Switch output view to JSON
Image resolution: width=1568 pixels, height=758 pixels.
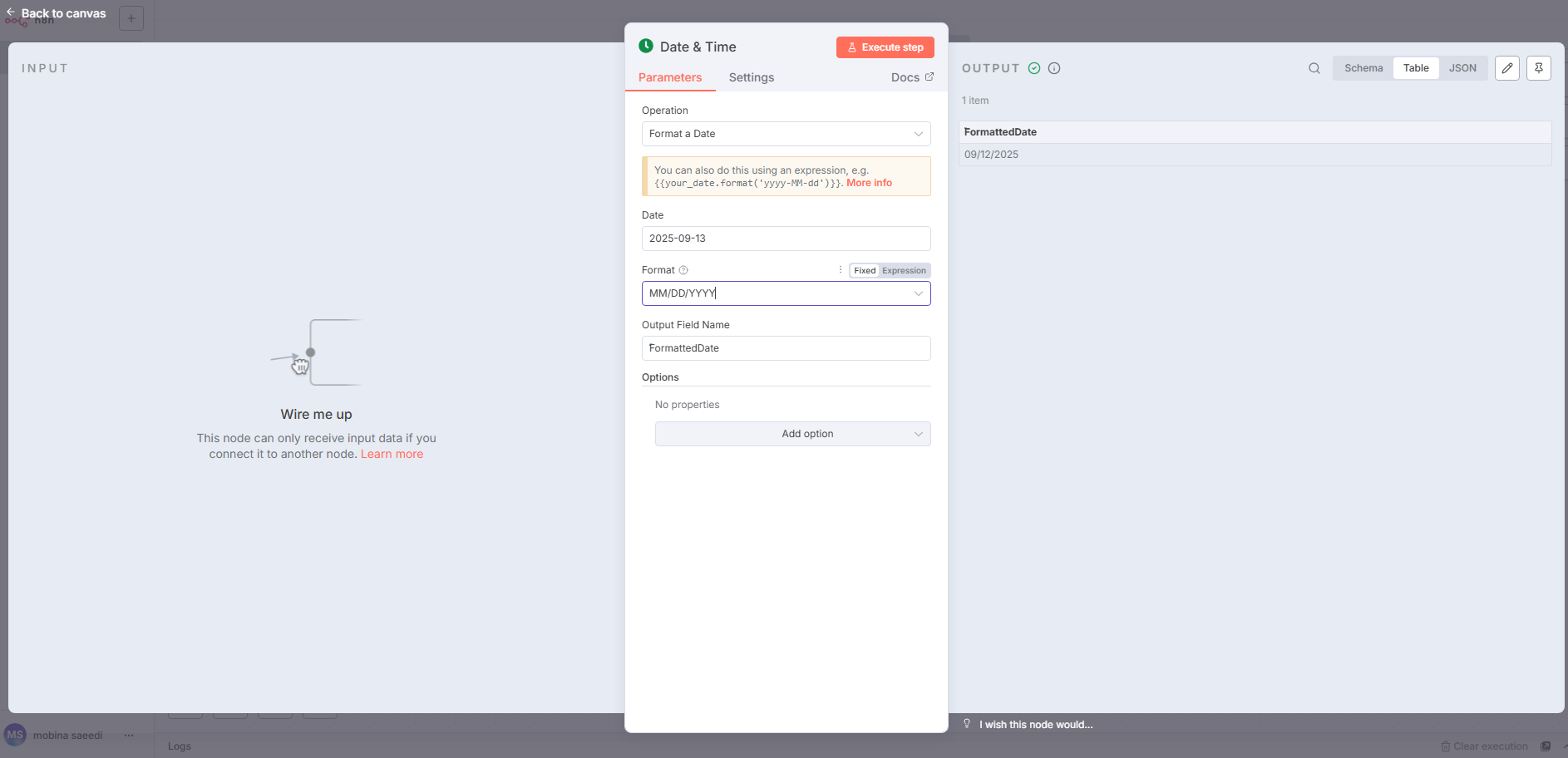pyautogui.click(x=1462, y=68)
